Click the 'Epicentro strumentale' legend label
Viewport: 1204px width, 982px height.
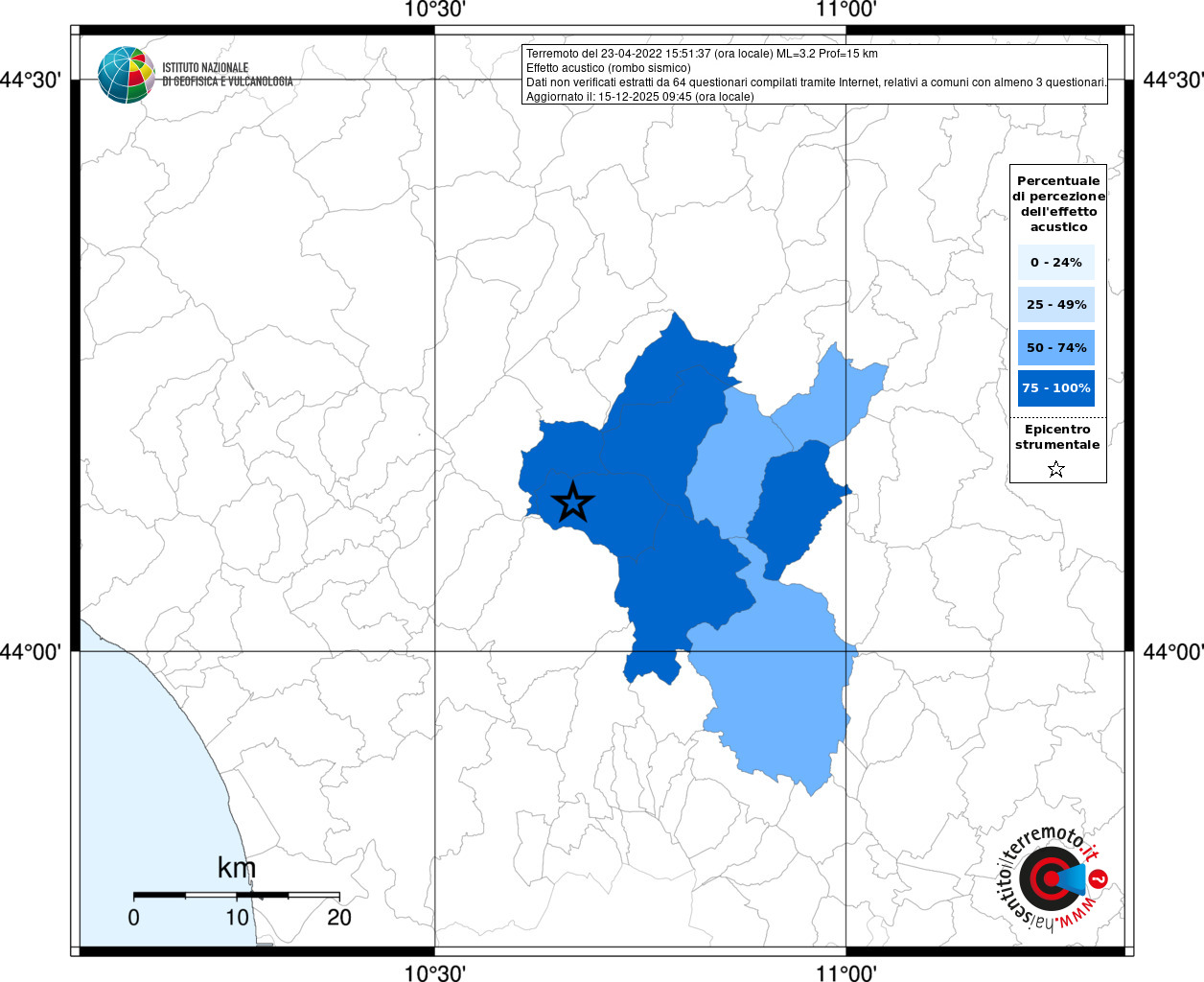tap(1057, 436)
